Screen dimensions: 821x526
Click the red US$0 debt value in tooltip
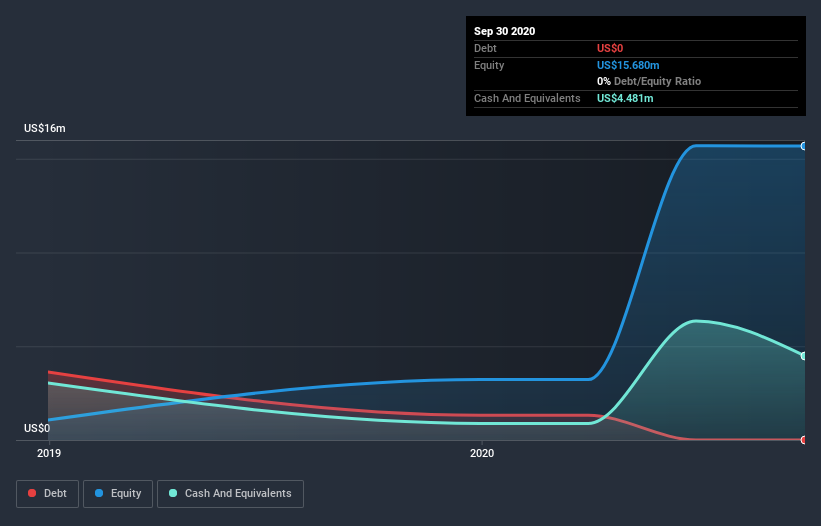[x=610, y=48]
